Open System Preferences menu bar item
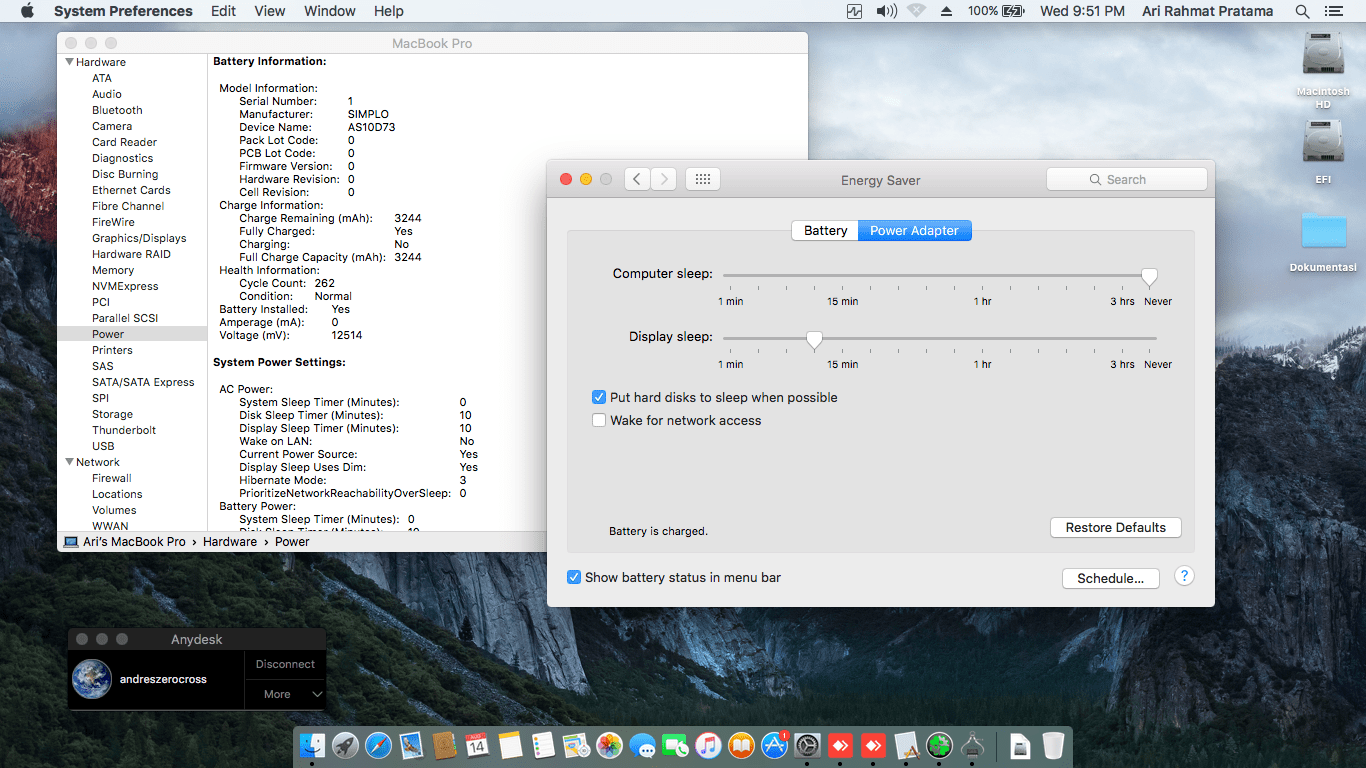This screenshot has width=1366, height=768. [123, 11]
